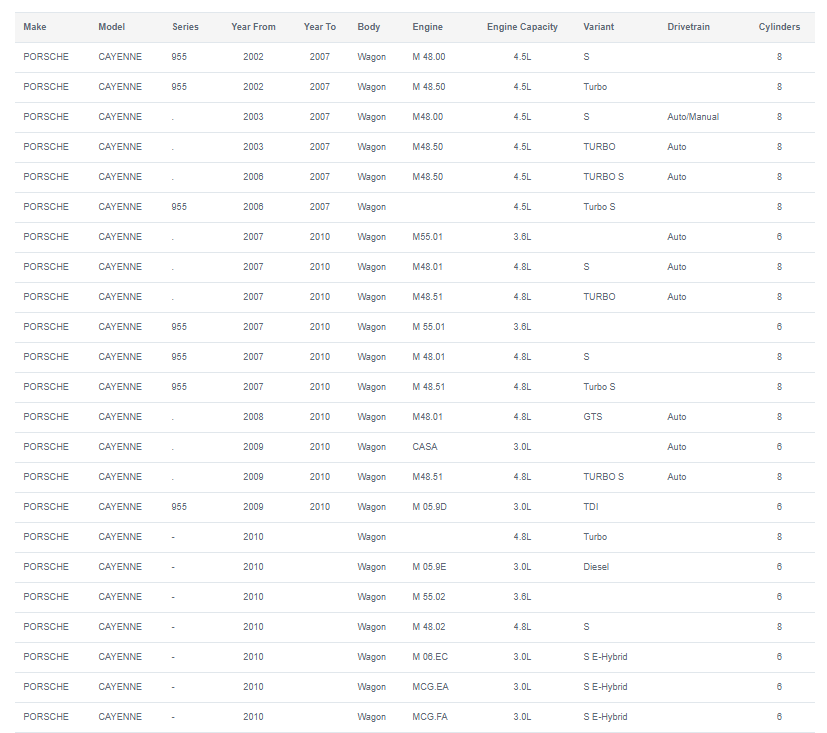
Task: Click the M 05.9E engine code
Action: [429, 567]
